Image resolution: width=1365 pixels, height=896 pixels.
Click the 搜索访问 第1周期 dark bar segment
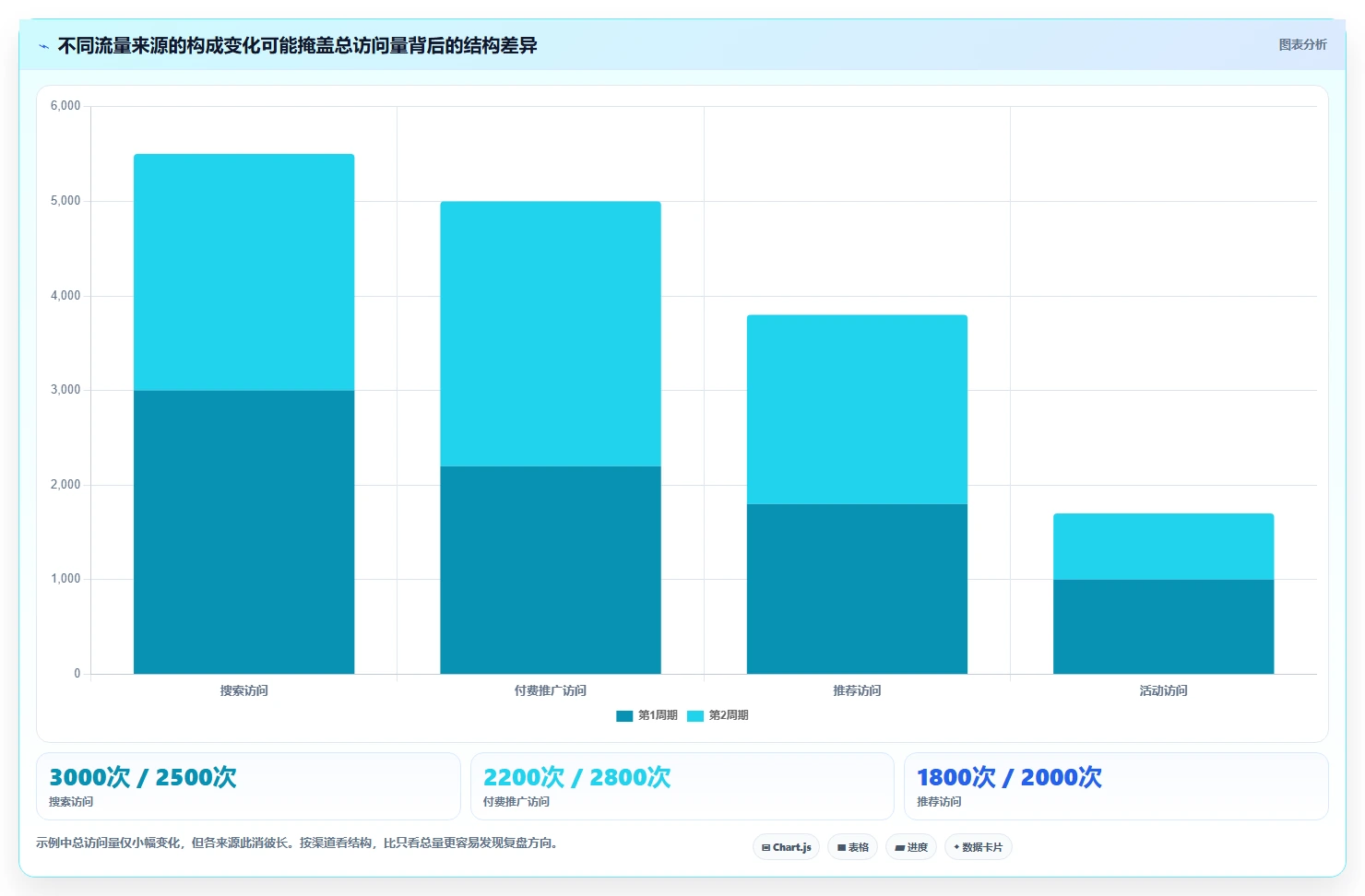(243, 532)
